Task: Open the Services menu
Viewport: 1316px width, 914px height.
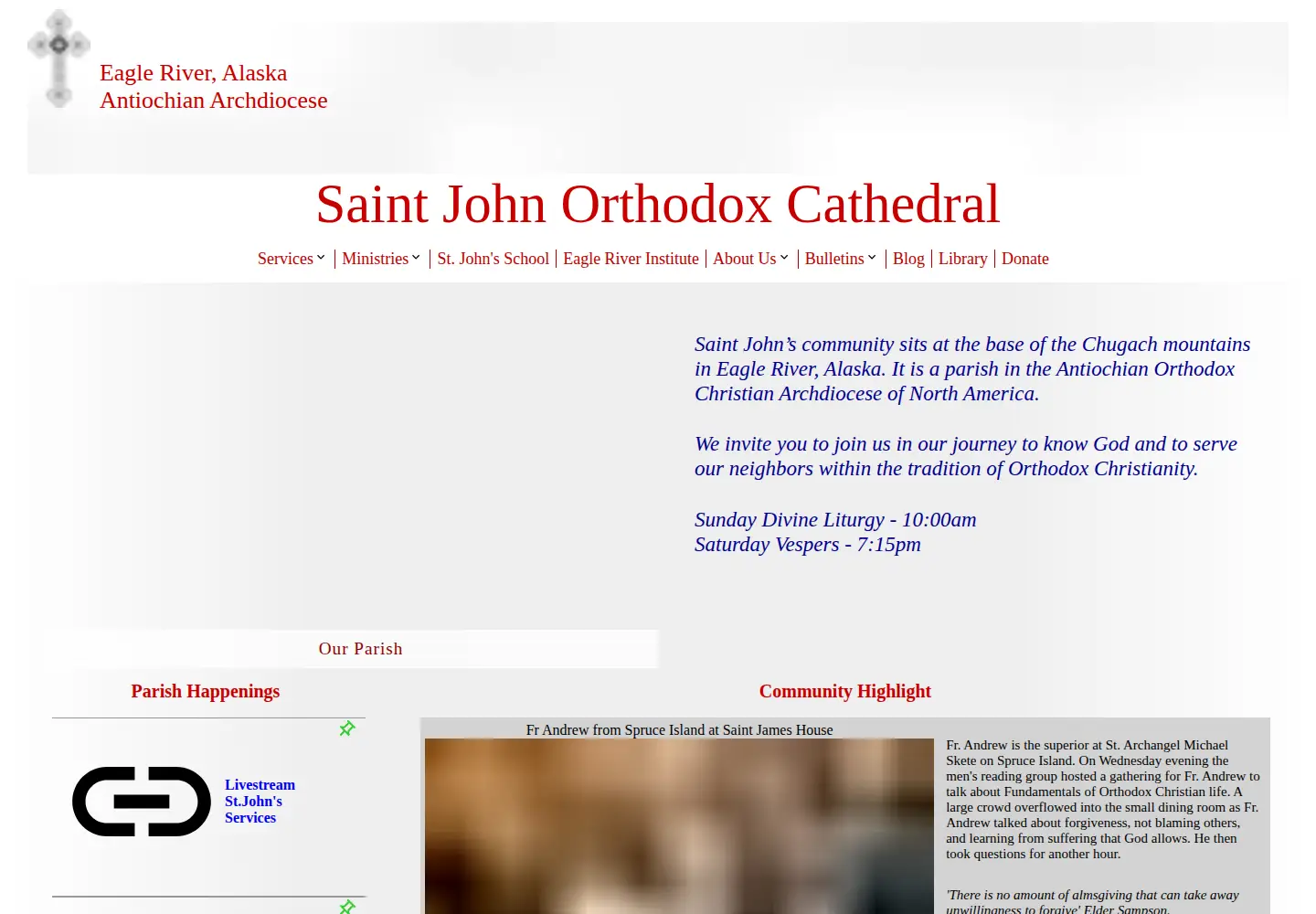Action: (285, 259)
